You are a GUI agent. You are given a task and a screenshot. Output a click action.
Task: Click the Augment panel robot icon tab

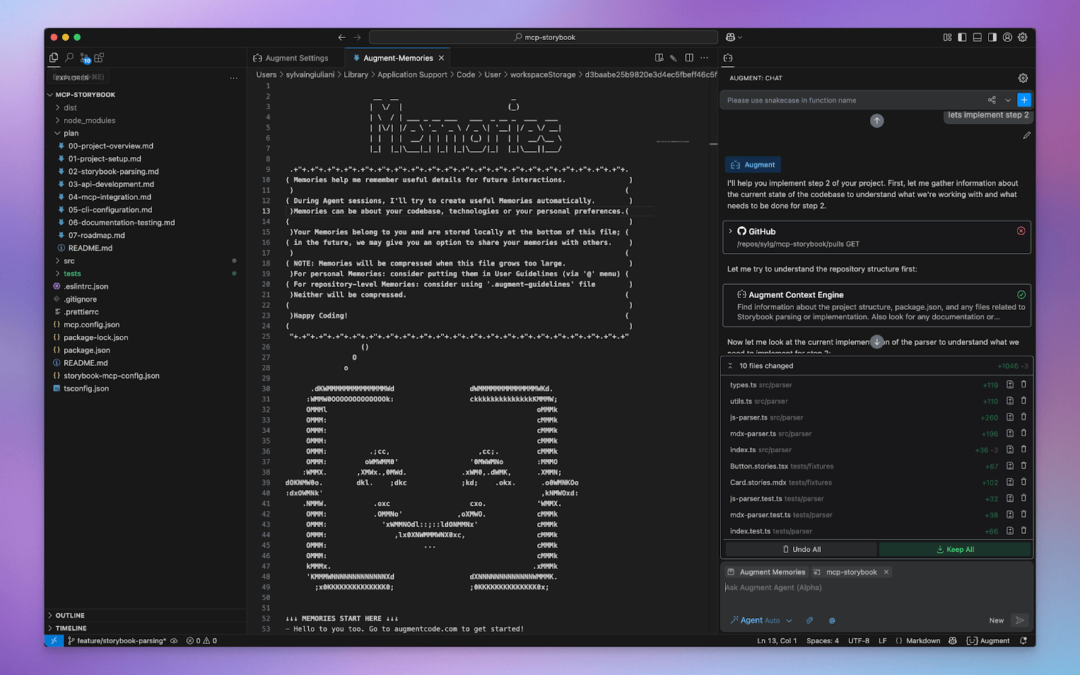(x=728, y=58)
